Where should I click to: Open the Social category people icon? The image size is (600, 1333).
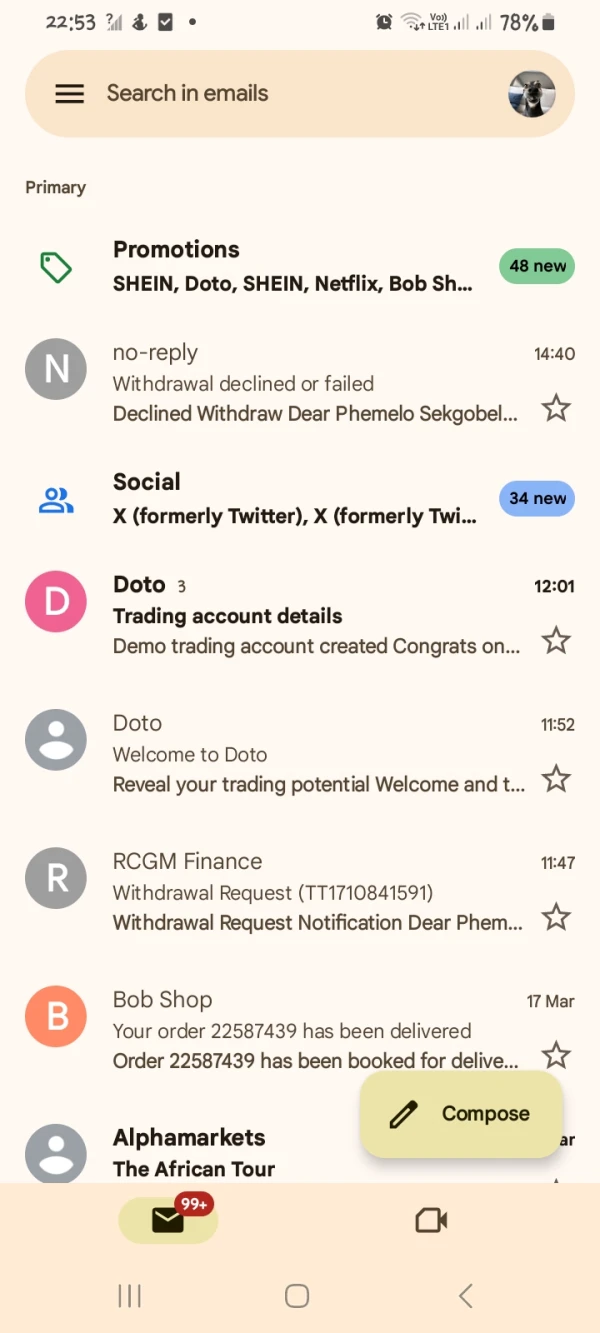[x=56, y=500]
